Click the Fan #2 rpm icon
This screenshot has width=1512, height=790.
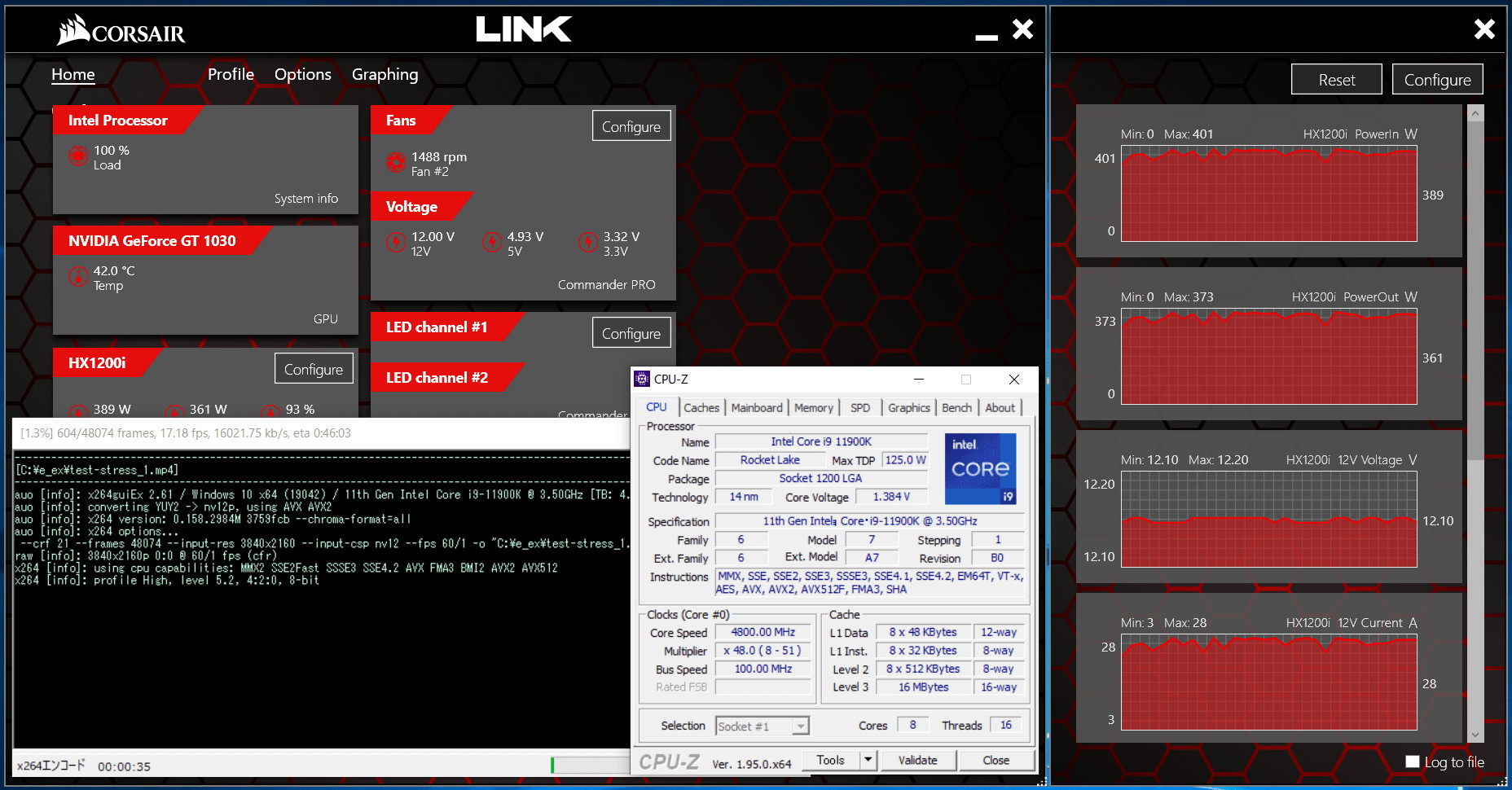(x=396, y=163)
